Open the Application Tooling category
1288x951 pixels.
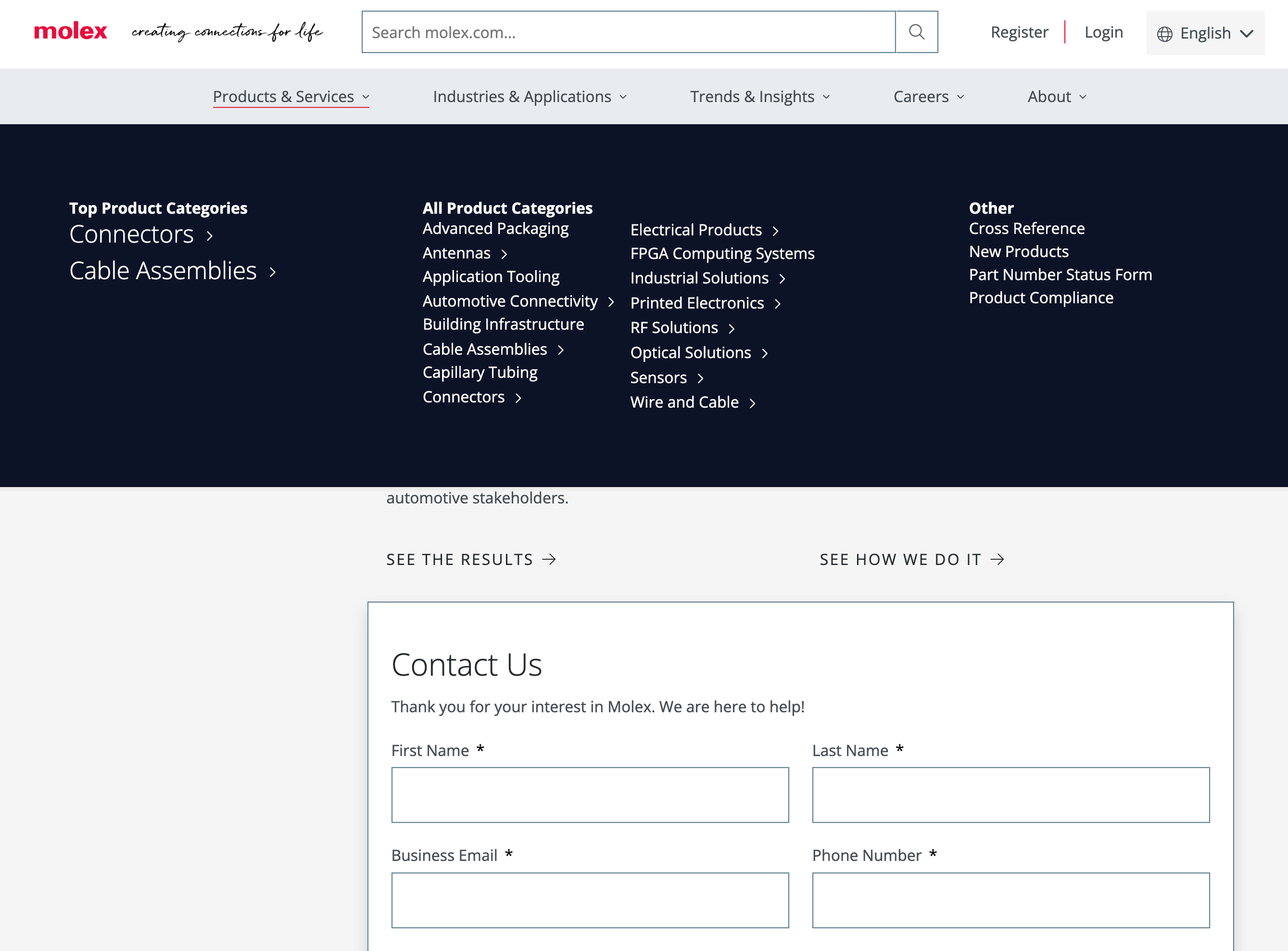click(x=490, y=277)
